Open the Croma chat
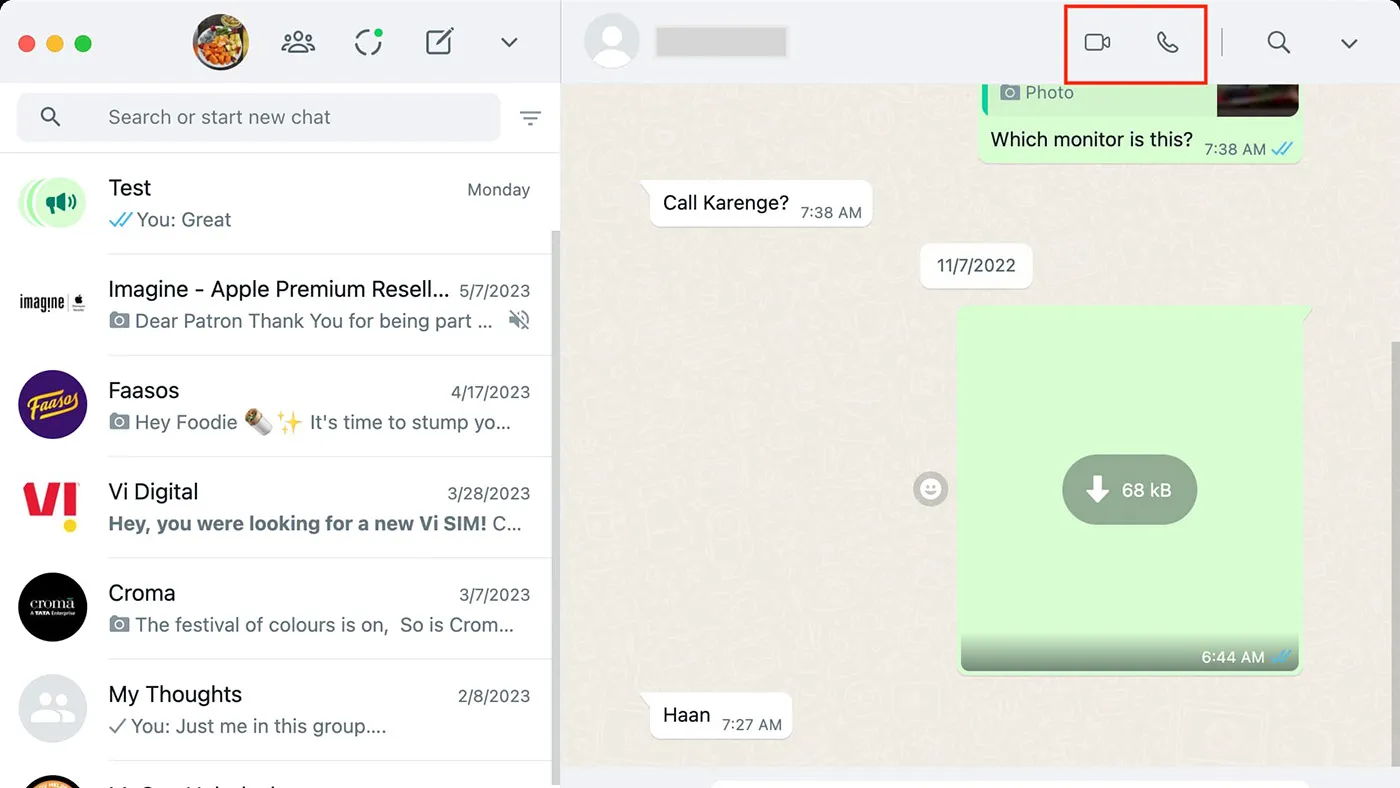The image size is (1400, 788). point(280,607)
